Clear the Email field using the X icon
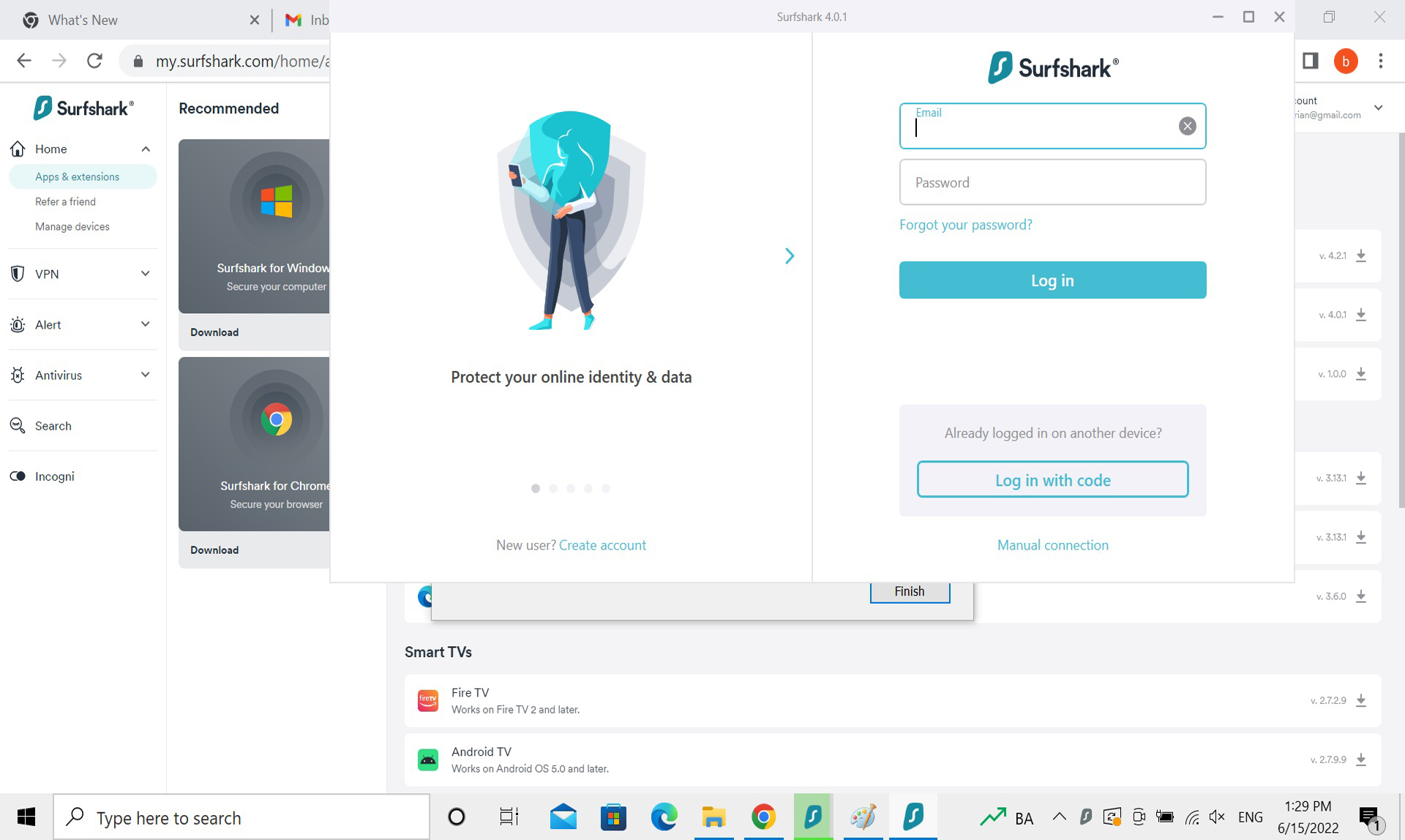Image resolution: width=1405 pixels, height=840 pixels. click(x=1187, y=125)
